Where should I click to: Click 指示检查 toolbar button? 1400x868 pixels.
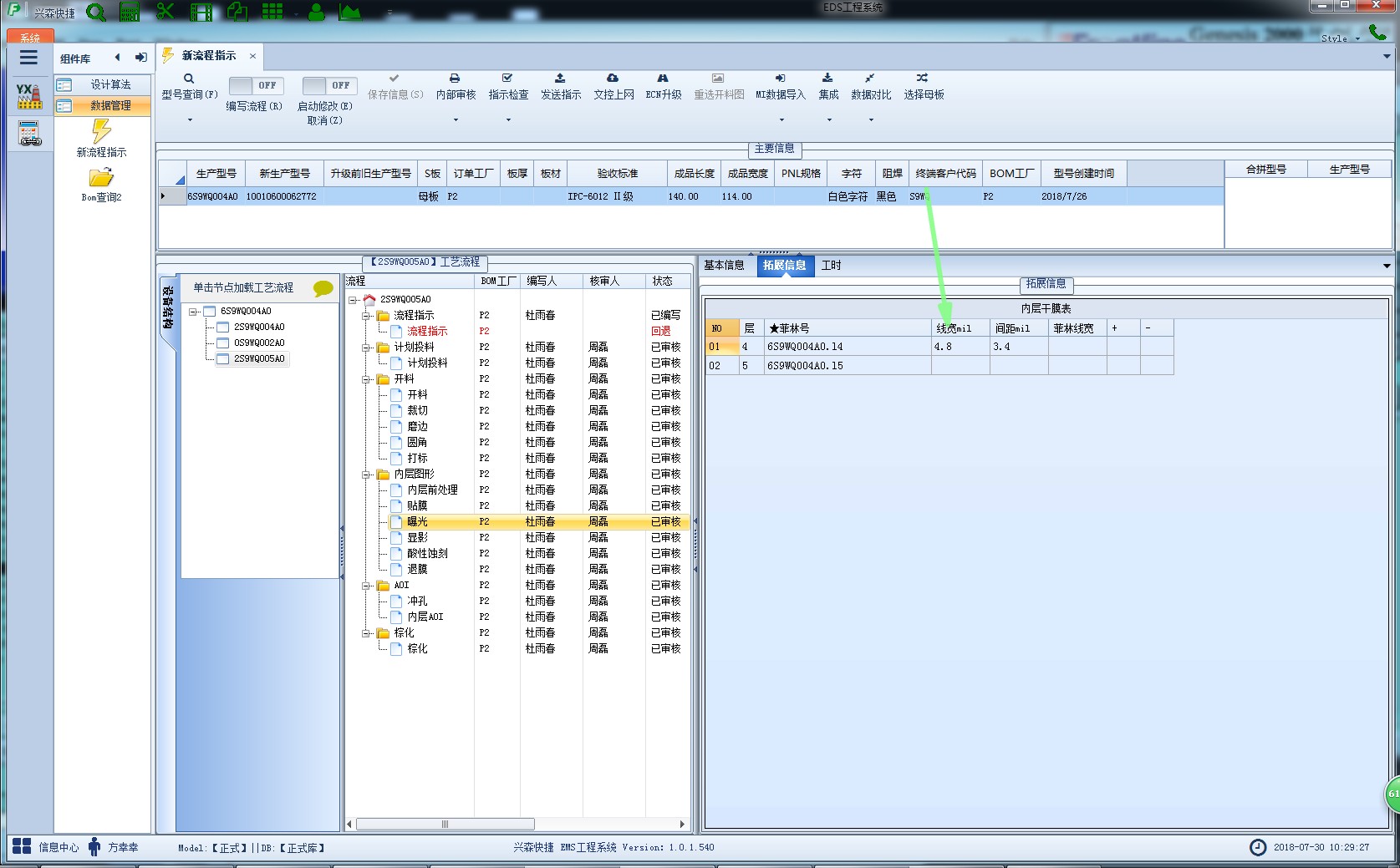[x=508, y=86]
